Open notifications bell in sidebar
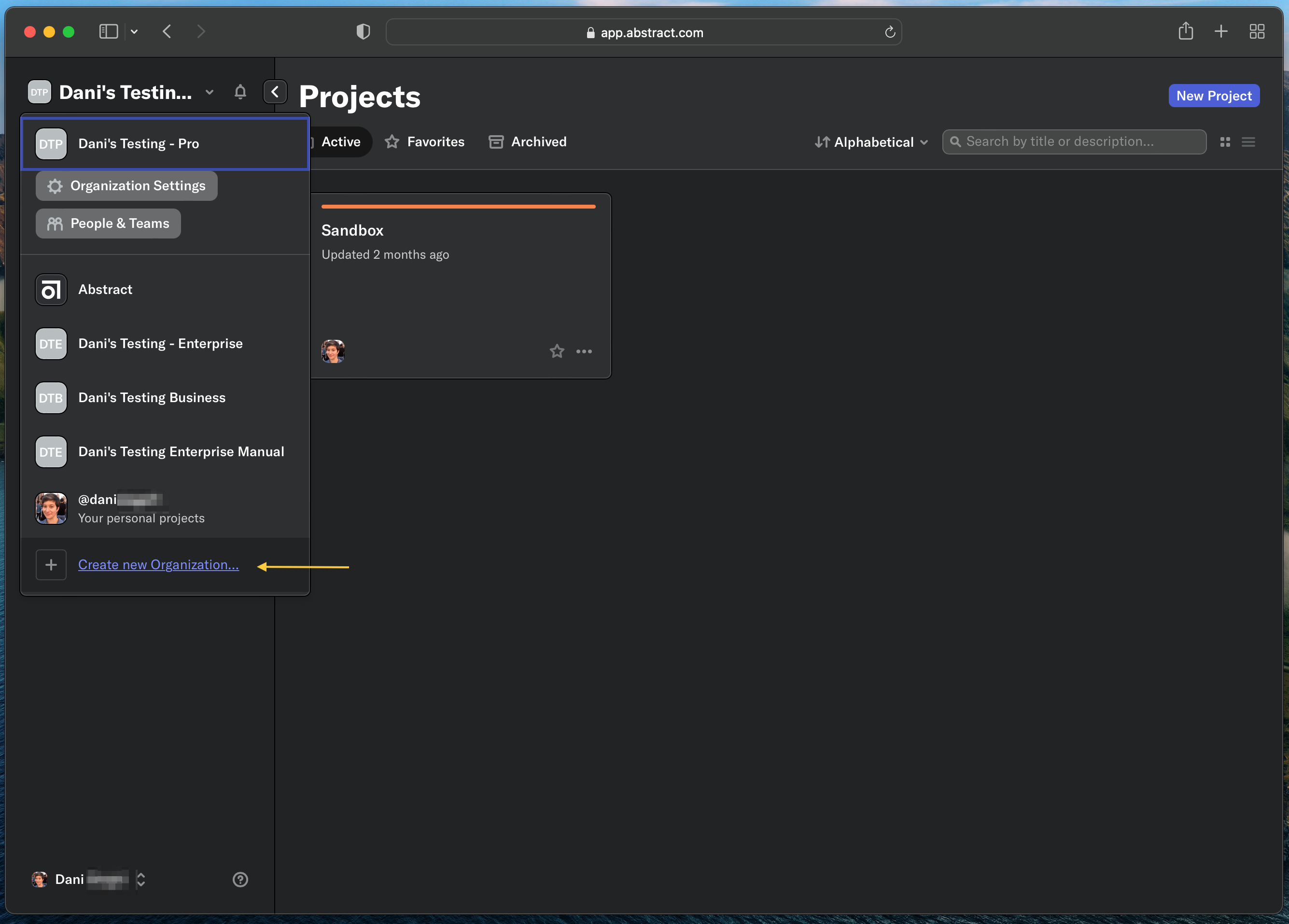This screenshot has height=924, width=1289. 240,92
